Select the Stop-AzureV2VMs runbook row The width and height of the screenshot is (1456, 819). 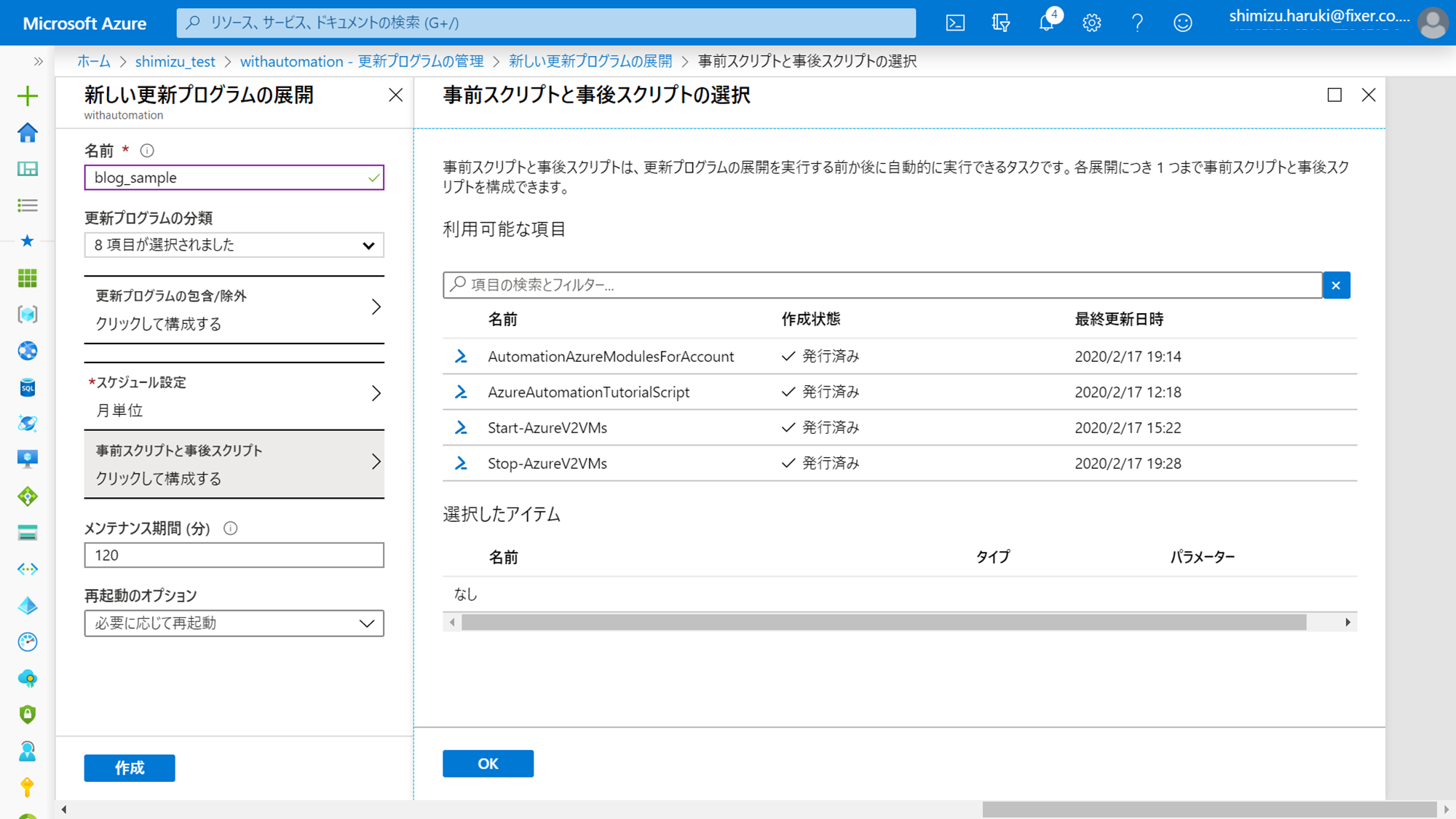(x=547, y=463)
